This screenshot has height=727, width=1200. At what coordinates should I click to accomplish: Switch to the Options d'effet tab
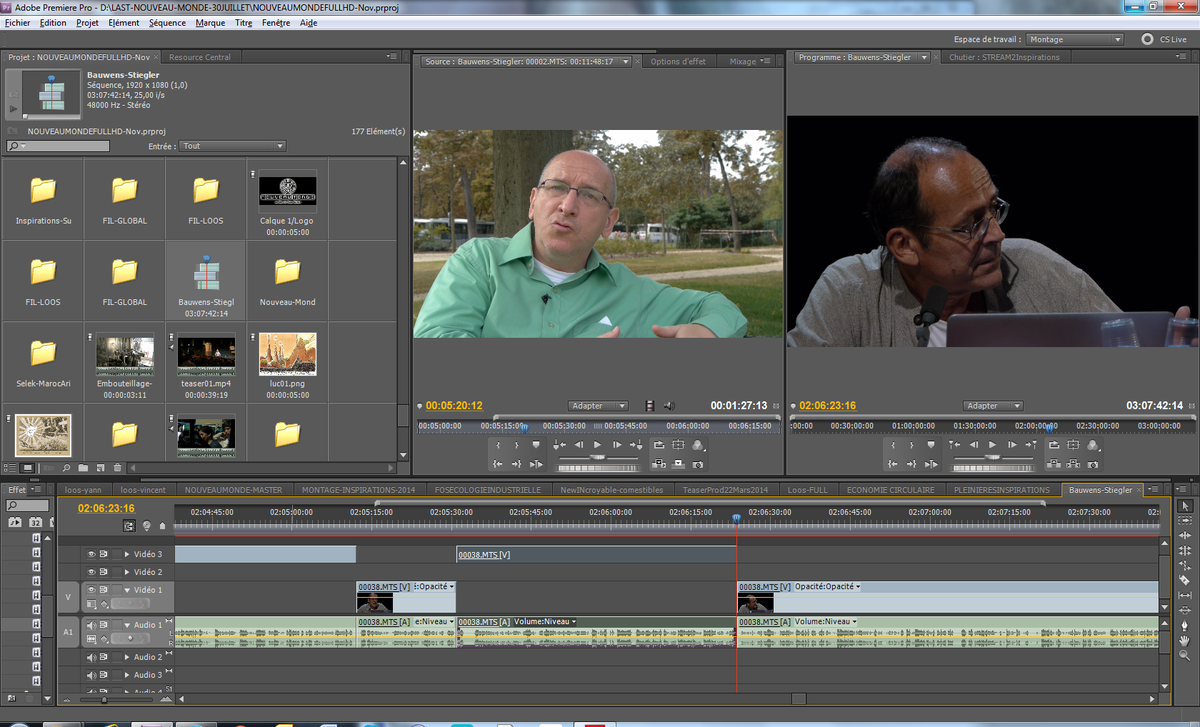[x=678, y=61]
